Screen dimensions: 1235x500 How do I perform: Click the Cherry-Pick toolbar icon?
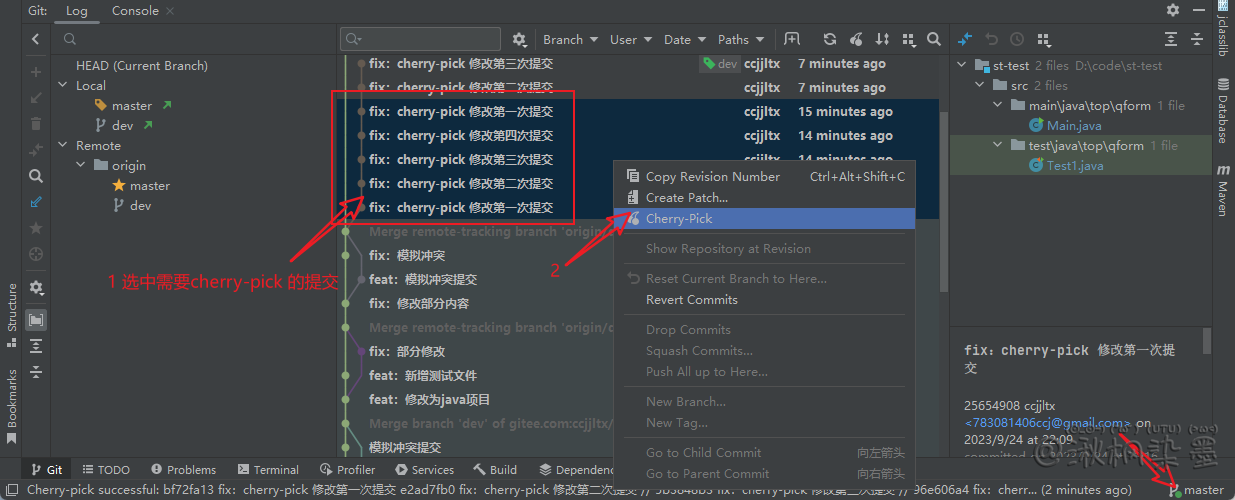(x=856, y=40)
